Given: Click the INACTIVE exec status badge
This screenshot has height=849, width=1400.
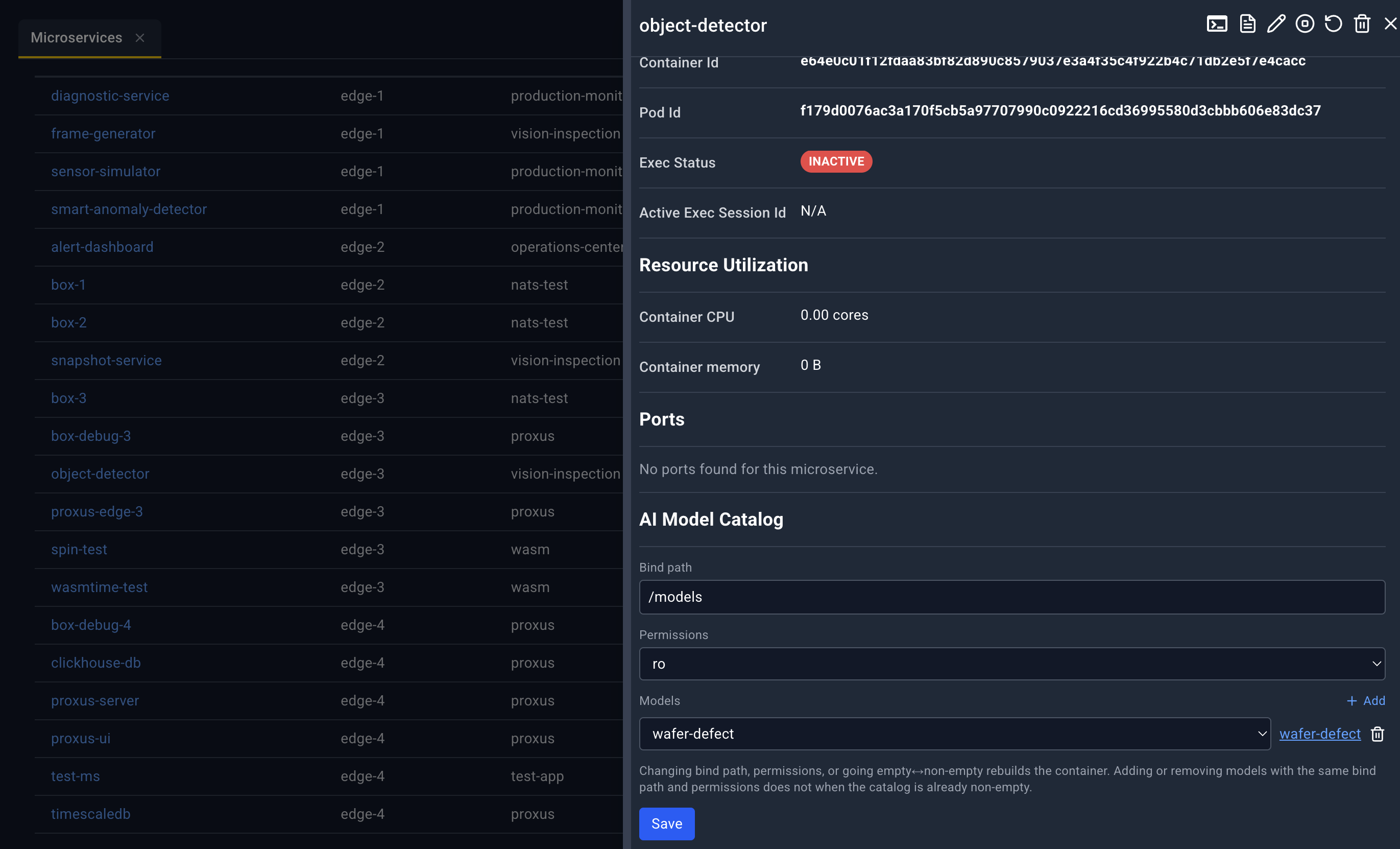Looking at the screenshot, I should (x=836, y=161).
